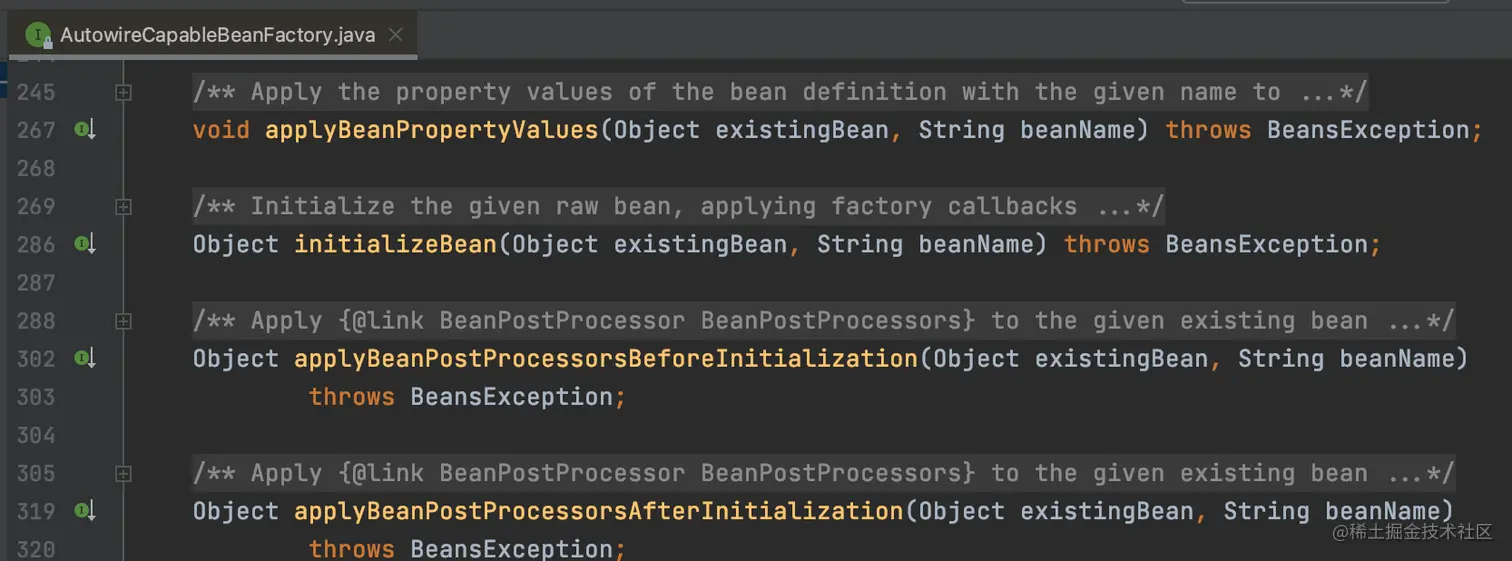Click the interface file icon on the tab
The width and height of the screenshot is (1512, 561).
(39, 36)
